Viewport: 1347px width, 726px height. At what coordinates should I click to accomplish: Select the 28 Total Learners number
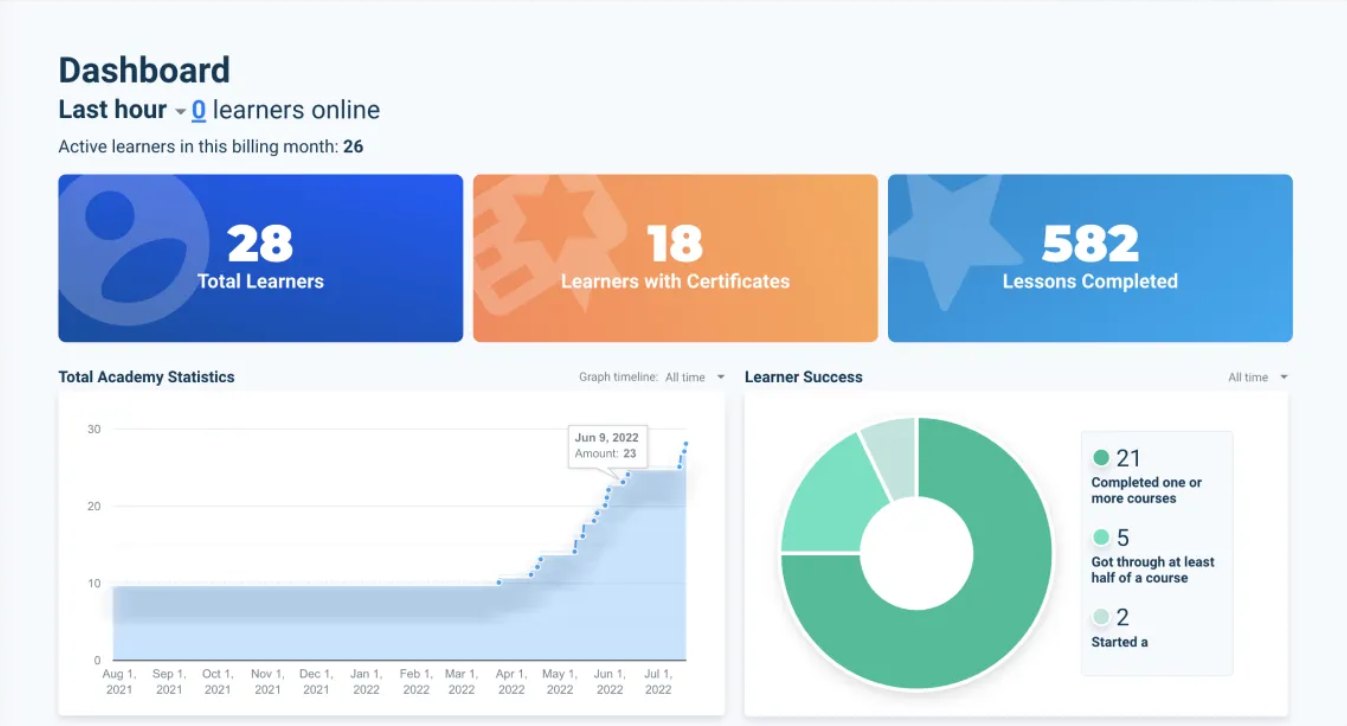260,243
